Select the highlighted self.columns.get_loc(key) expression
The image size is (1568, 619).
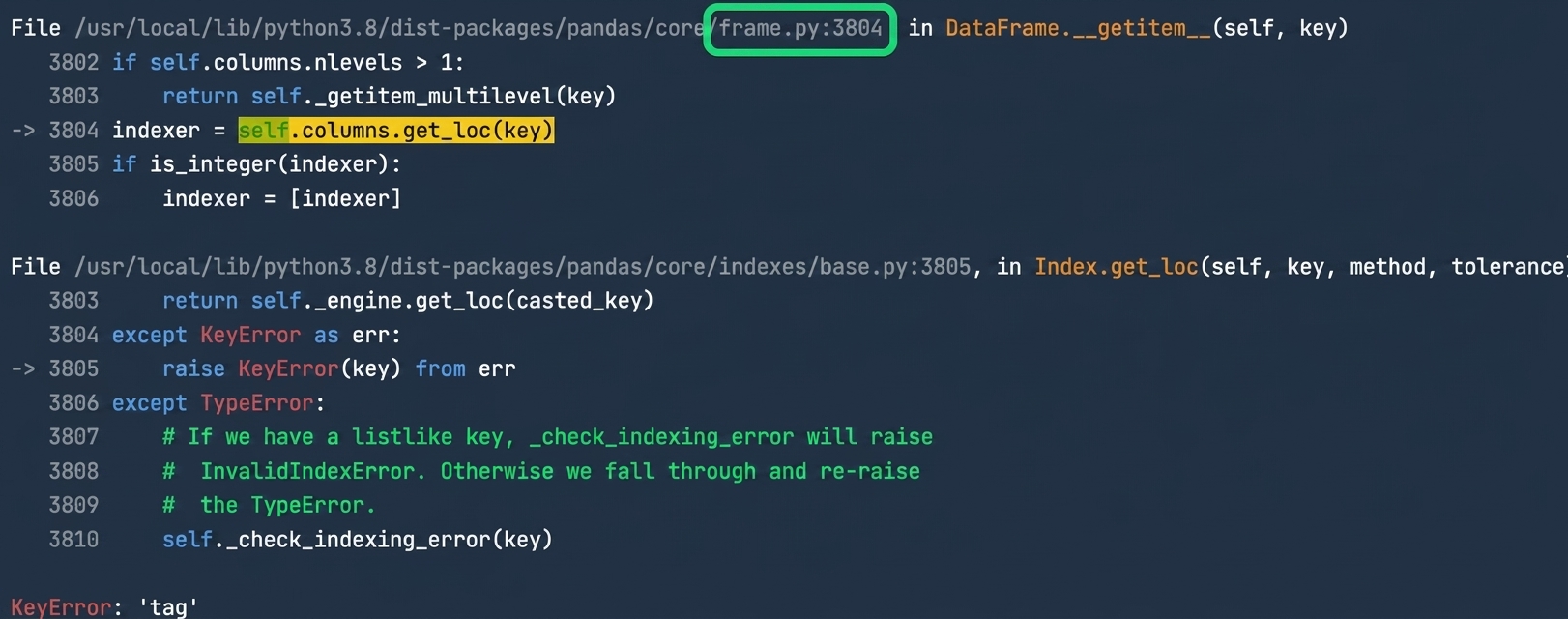pos(396,131)
